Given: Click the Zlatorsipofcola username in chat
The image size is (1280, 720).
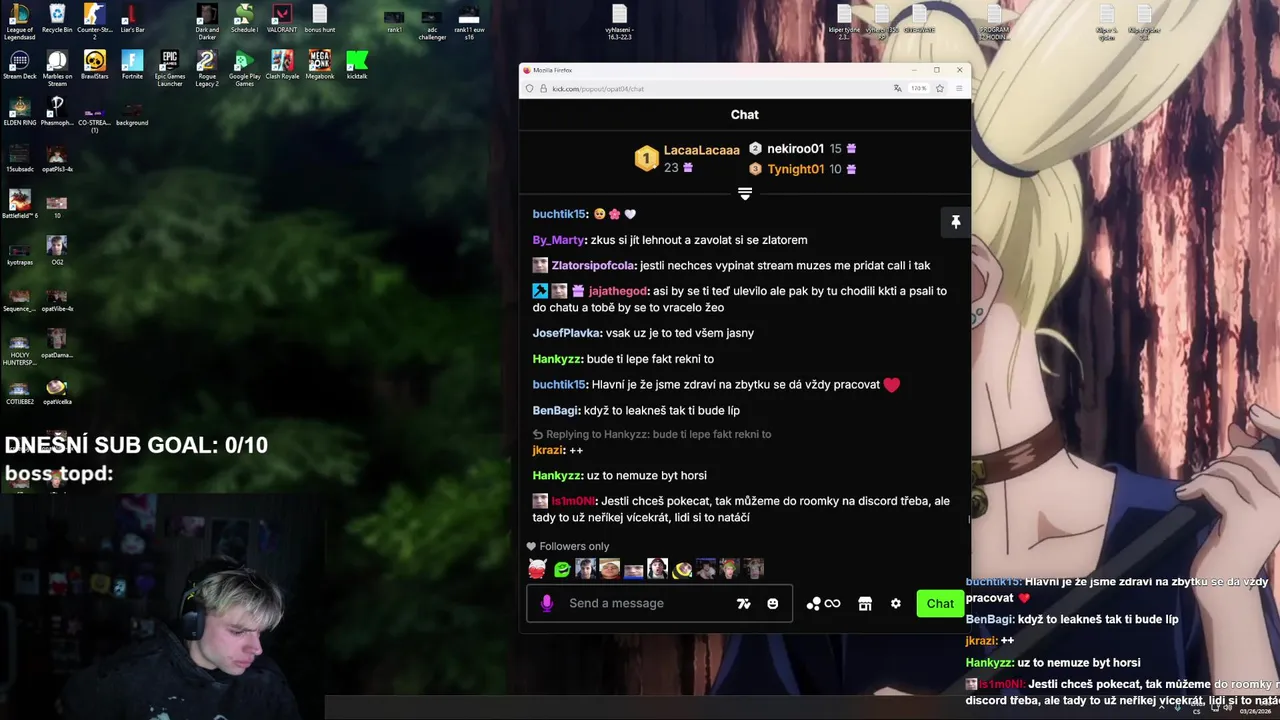Looking at the screenshot, I should [x=593, y=266].
